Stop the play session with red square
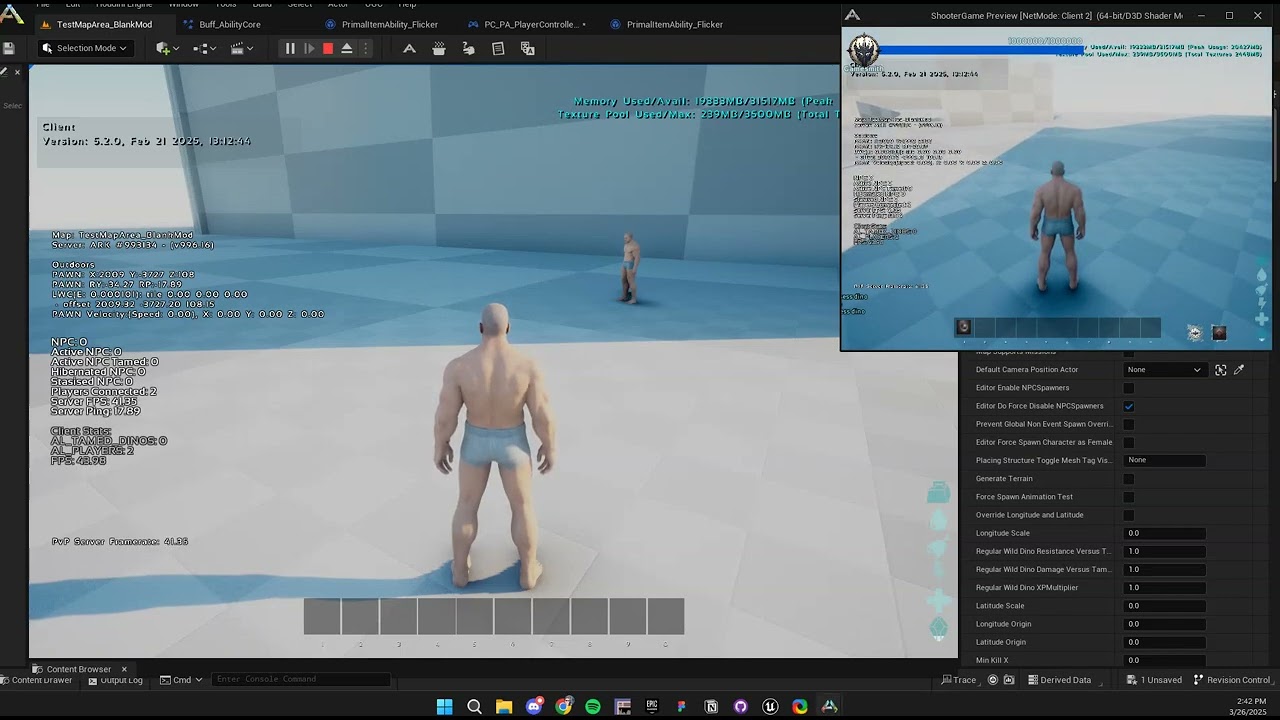The image size is (1280, 720). [328, 48]
